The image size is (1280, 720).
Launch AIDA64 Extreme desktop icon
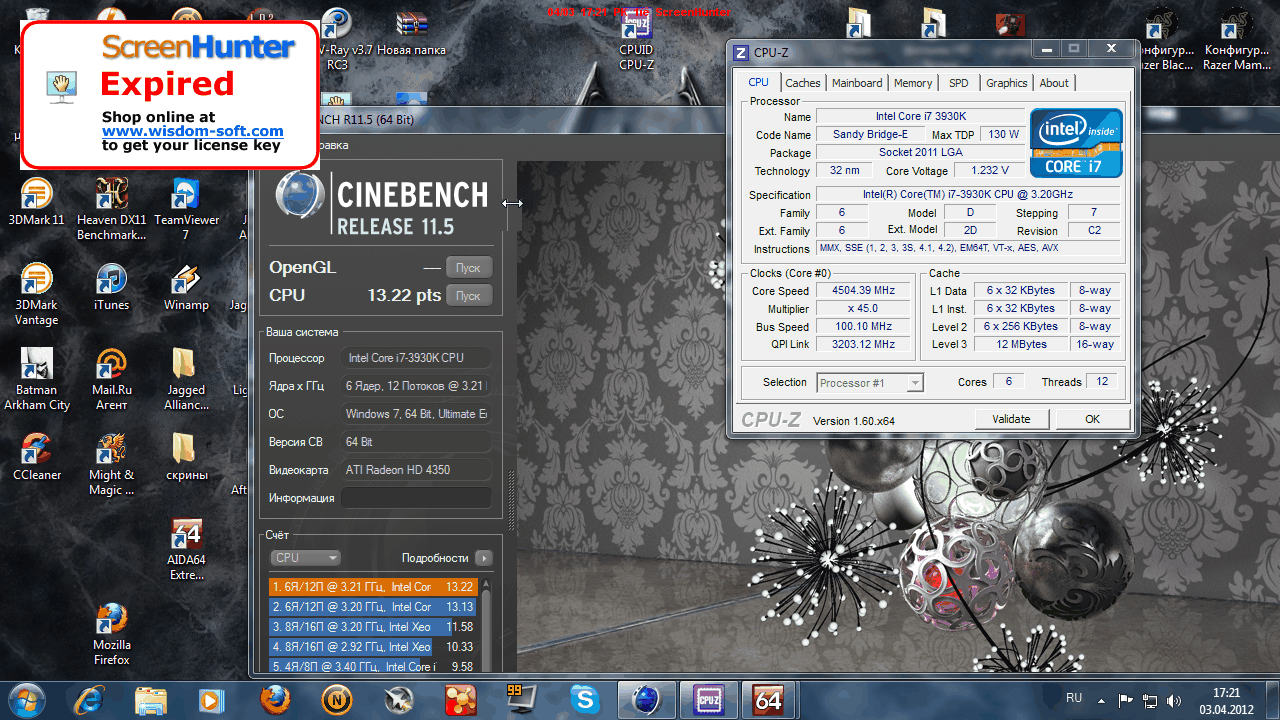pos(186,535)
